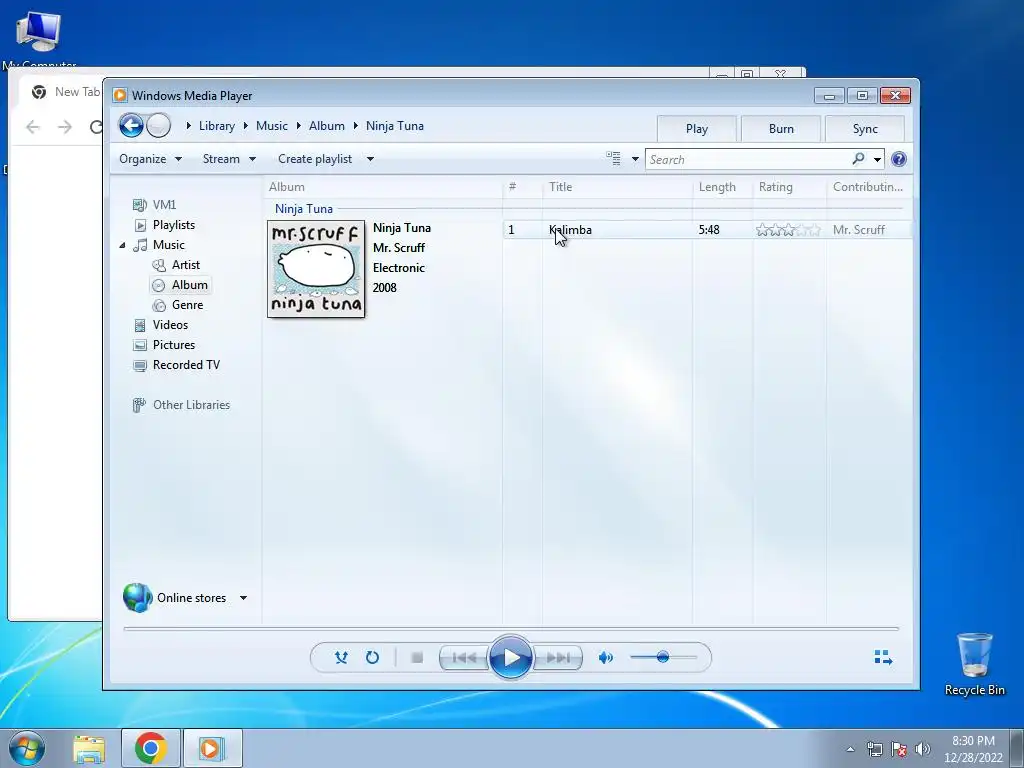Expand the View options dropdown arrow

[x=635, y=159]
